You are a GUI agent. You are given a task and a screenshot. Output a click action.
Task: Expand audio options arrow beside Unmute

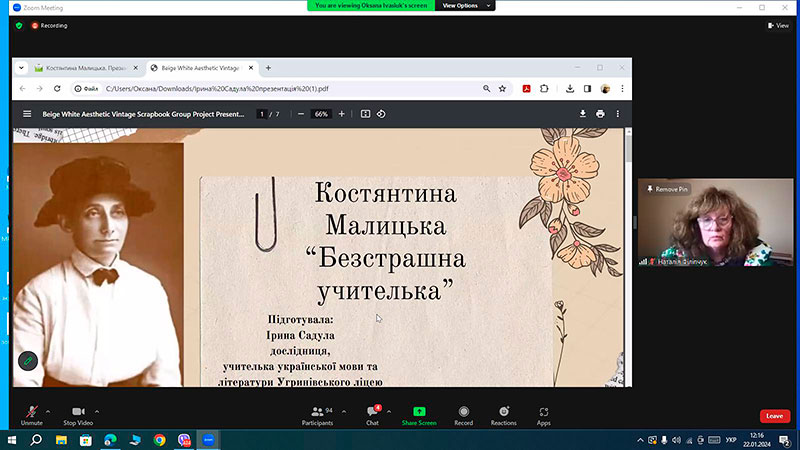pyautogui.click(x=48, y=411)
